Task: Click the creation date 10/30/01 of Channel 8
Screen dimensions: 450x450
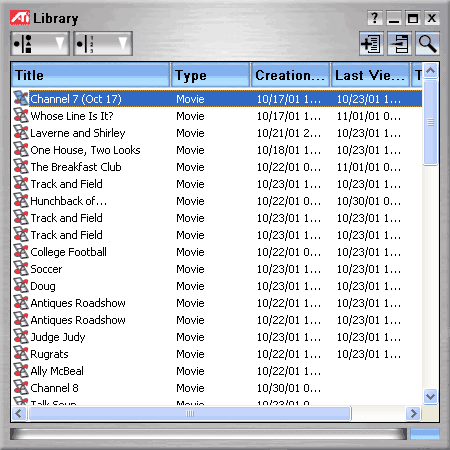Action: (x=289, y=388)
